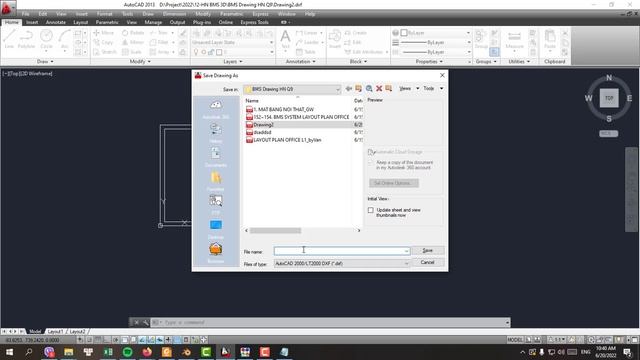The image size is (640, 360).
Task: Click the red X delete icon in dialog
Action: point(379,89)
